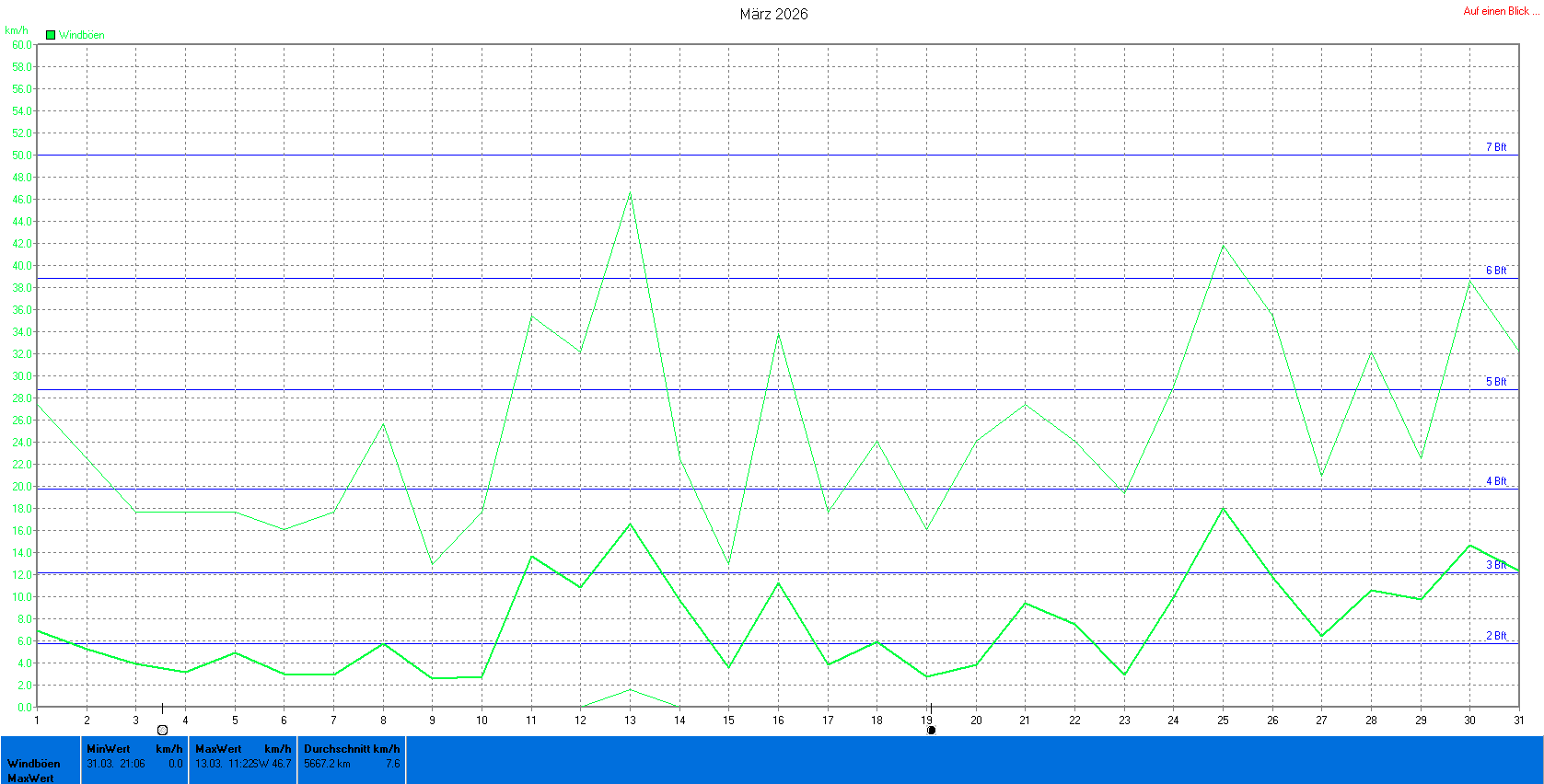Click day '5' on the x-axis

(235, 721)
